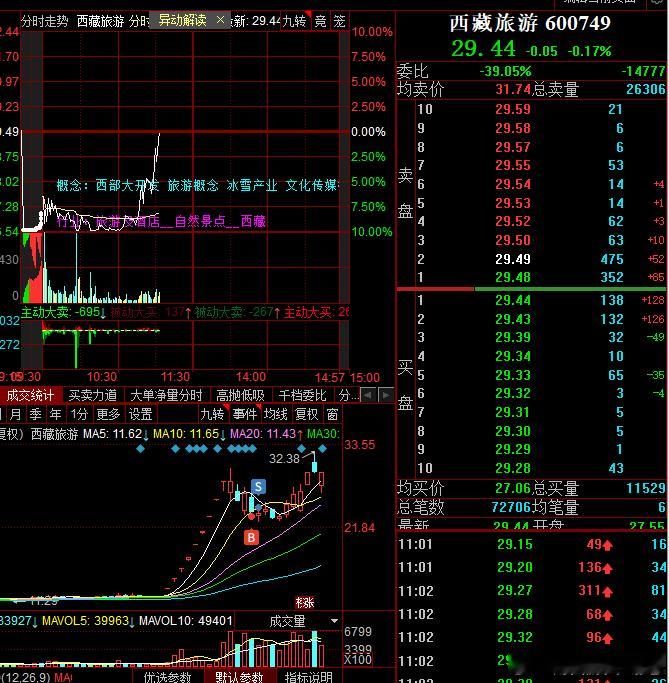Viewport: 669px width, 683px height.
Task: Switch to the 买卖力道 tab
Action: tap(93, 395)
